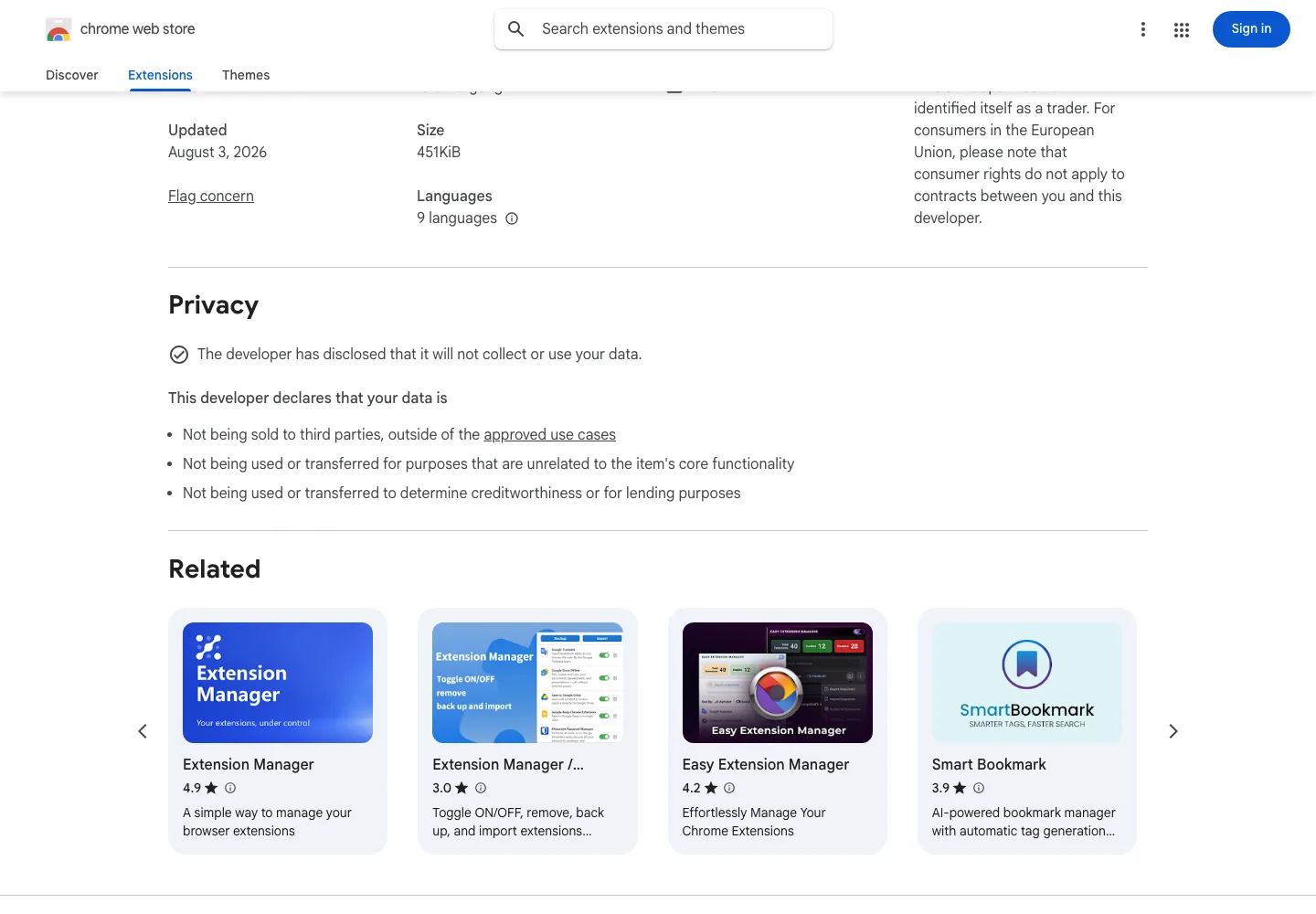This screenshot has width=1316, height=914.
Task: Click "This developer declares that your data is"
Action: pos(308,399)
